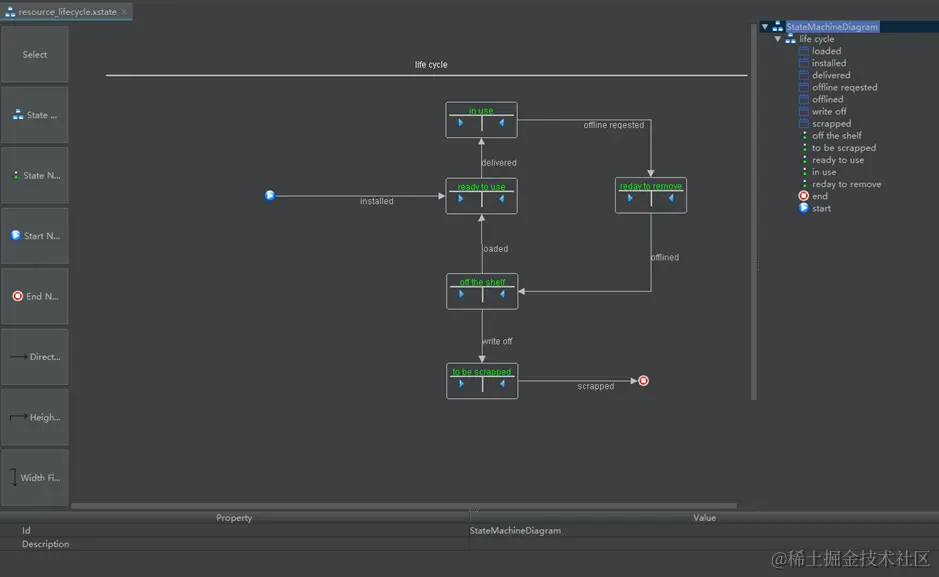
Task: Collapse the StateMachineDiagram tree node
Action: click(x=765, y=26)
